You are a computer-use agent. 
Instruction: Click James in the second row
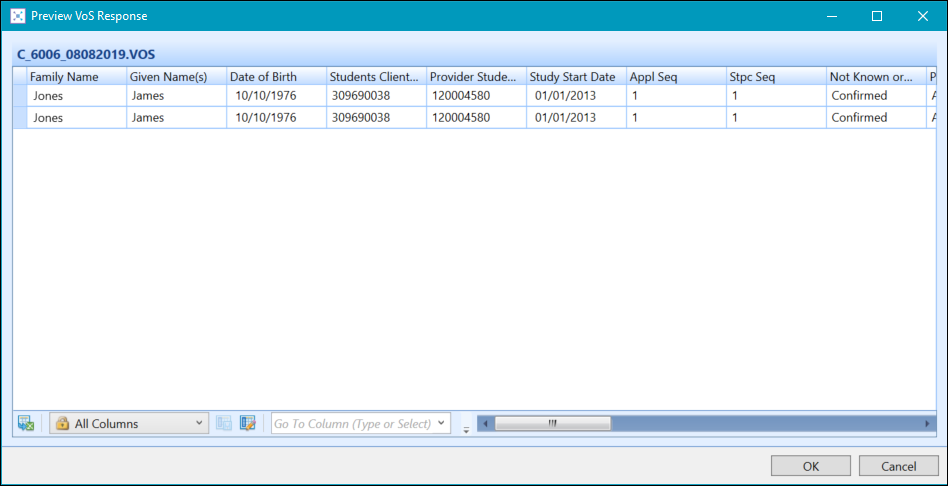click(x=148, y=118)
